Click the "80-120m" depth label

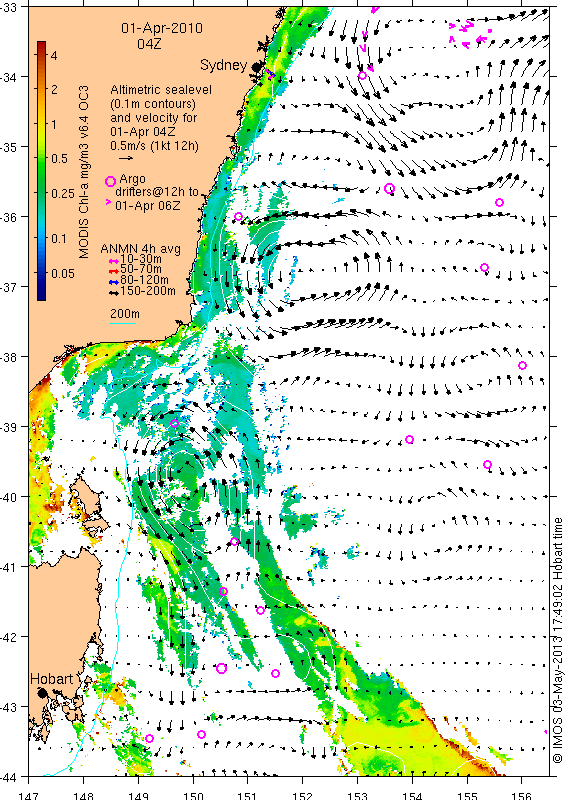point(144,280)
